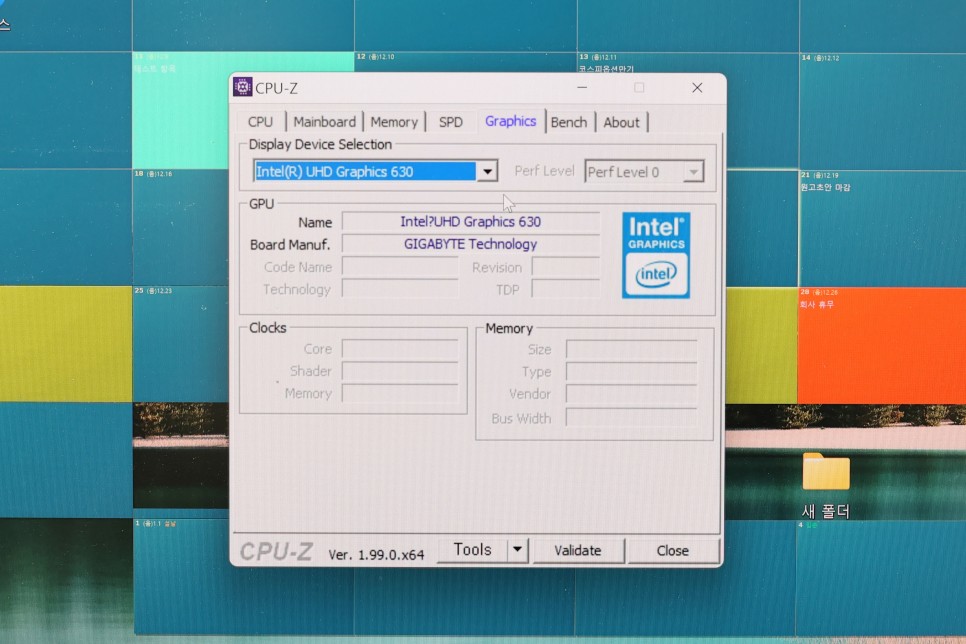Open the About tab
Viewport: 966px width, 644px height.
tap(622, 122)
